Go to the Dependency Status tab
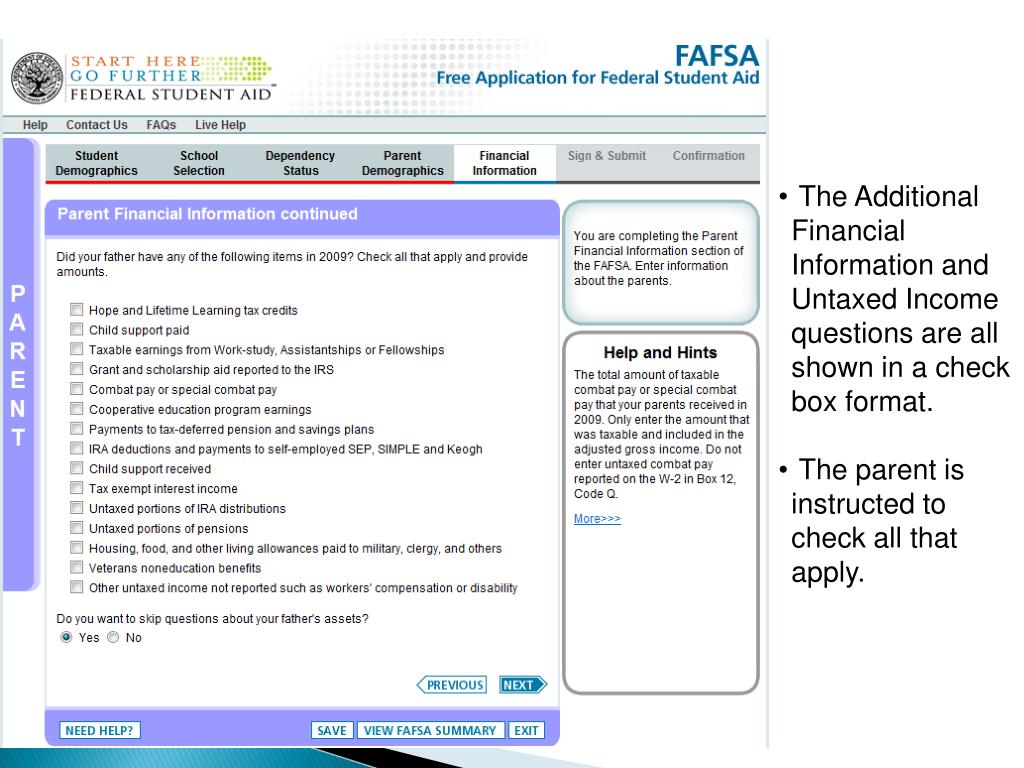Image resolution: width=1024 pixels, height=768 pixels. point(300,163)
